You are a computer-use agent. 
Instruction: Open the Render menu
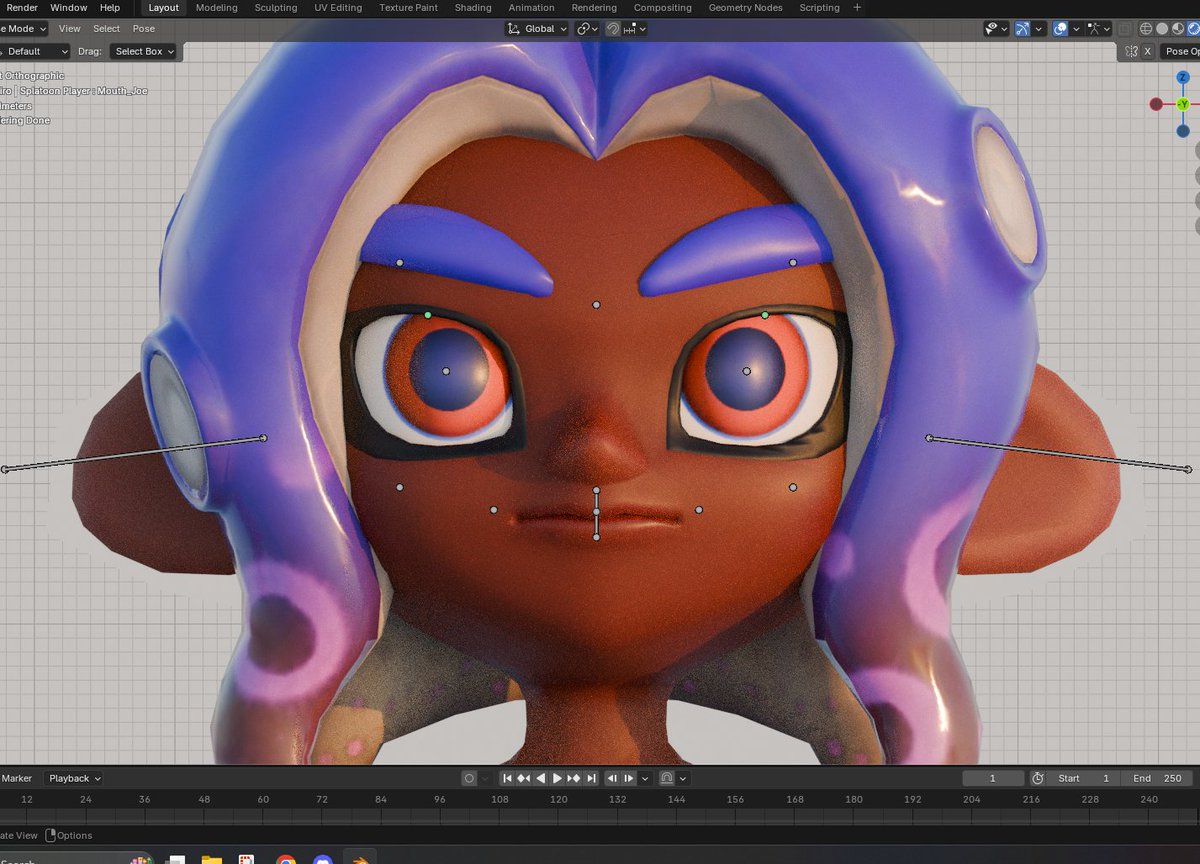(22, 7)
